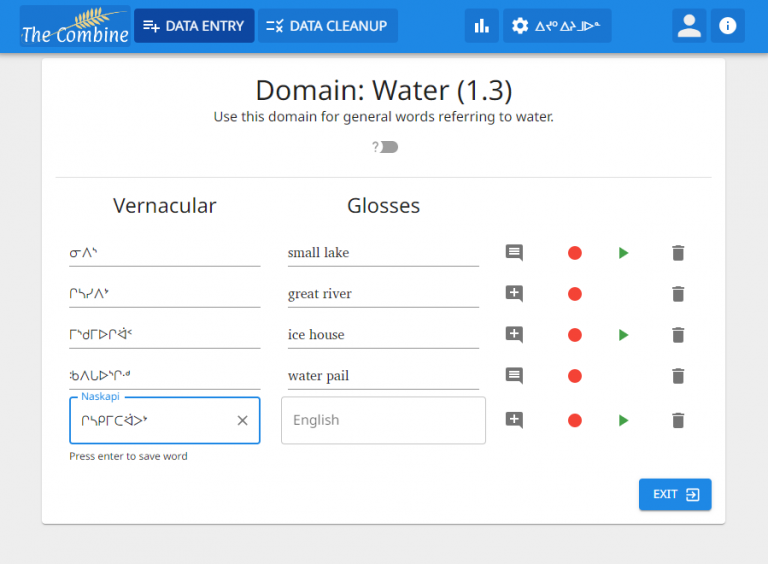Delete the 'ice house' entry
The height and width of the screenshot is (564, 768).
pyautogui.click(x=678, y=335)
